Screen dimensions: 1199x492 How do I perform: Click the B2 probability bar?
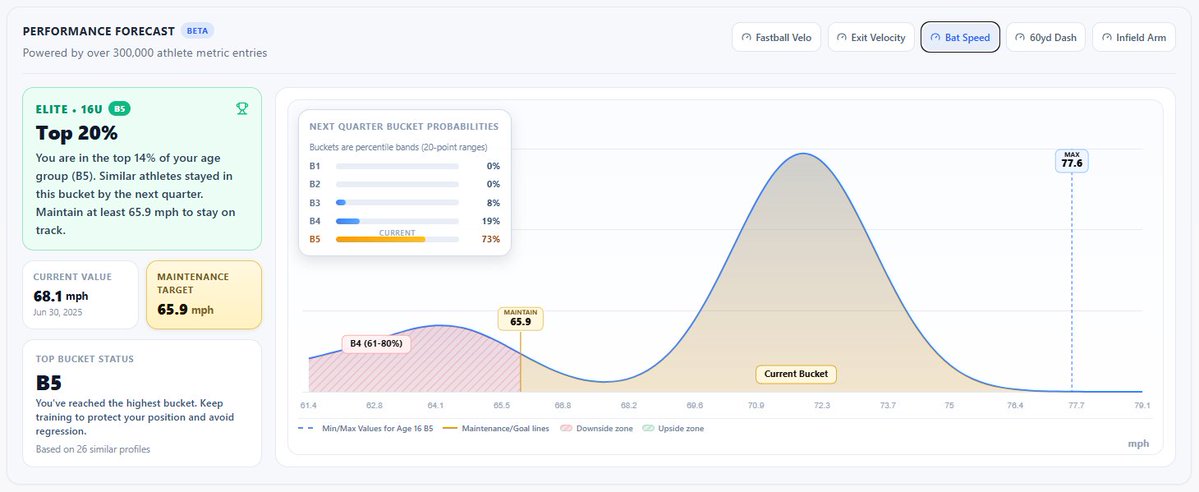398,184
